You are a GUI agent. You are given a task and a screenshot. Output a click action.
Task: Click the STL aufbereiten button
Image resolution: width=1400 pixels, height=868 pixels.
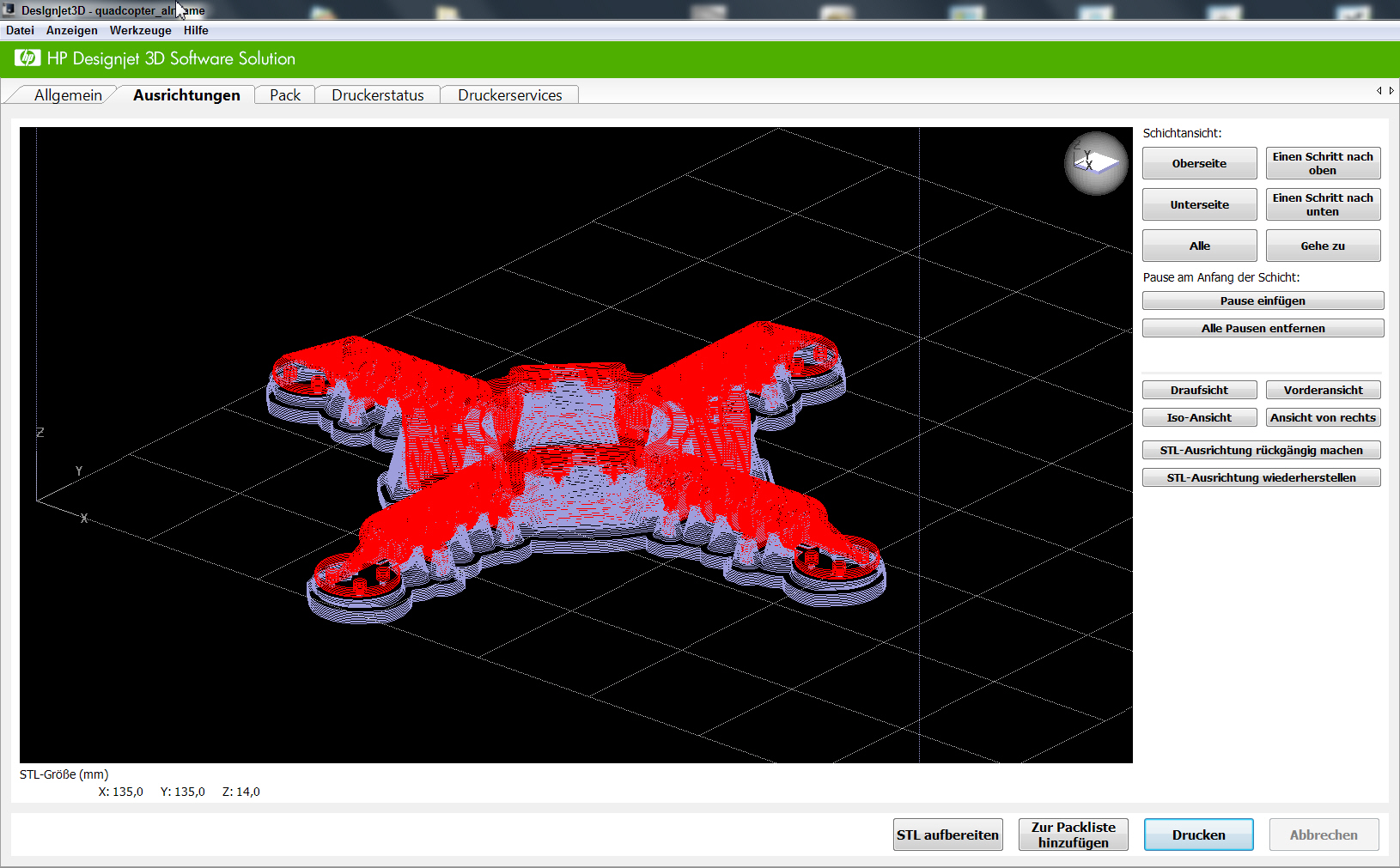948,835
